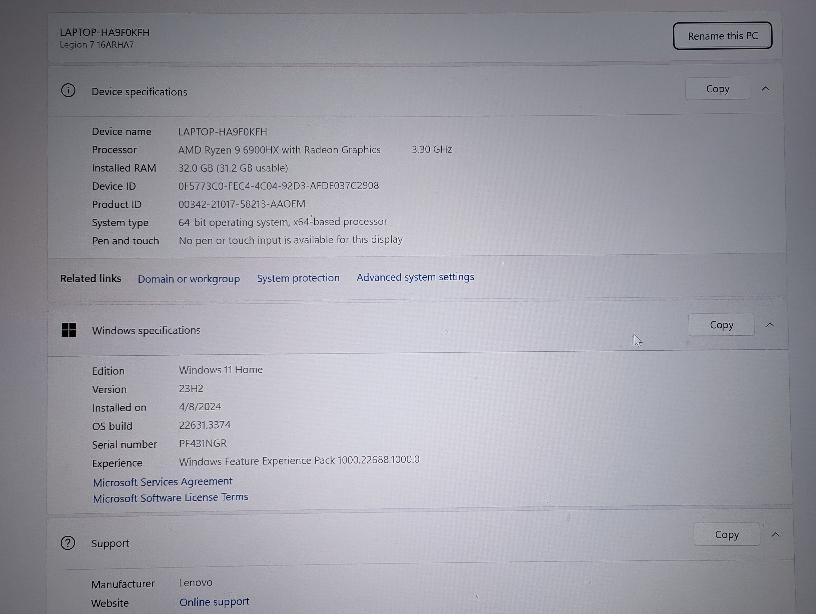Select the AMD Ryzen 9 6900HX processor text
Screen dimensions: 816x614
pos(279,150)
